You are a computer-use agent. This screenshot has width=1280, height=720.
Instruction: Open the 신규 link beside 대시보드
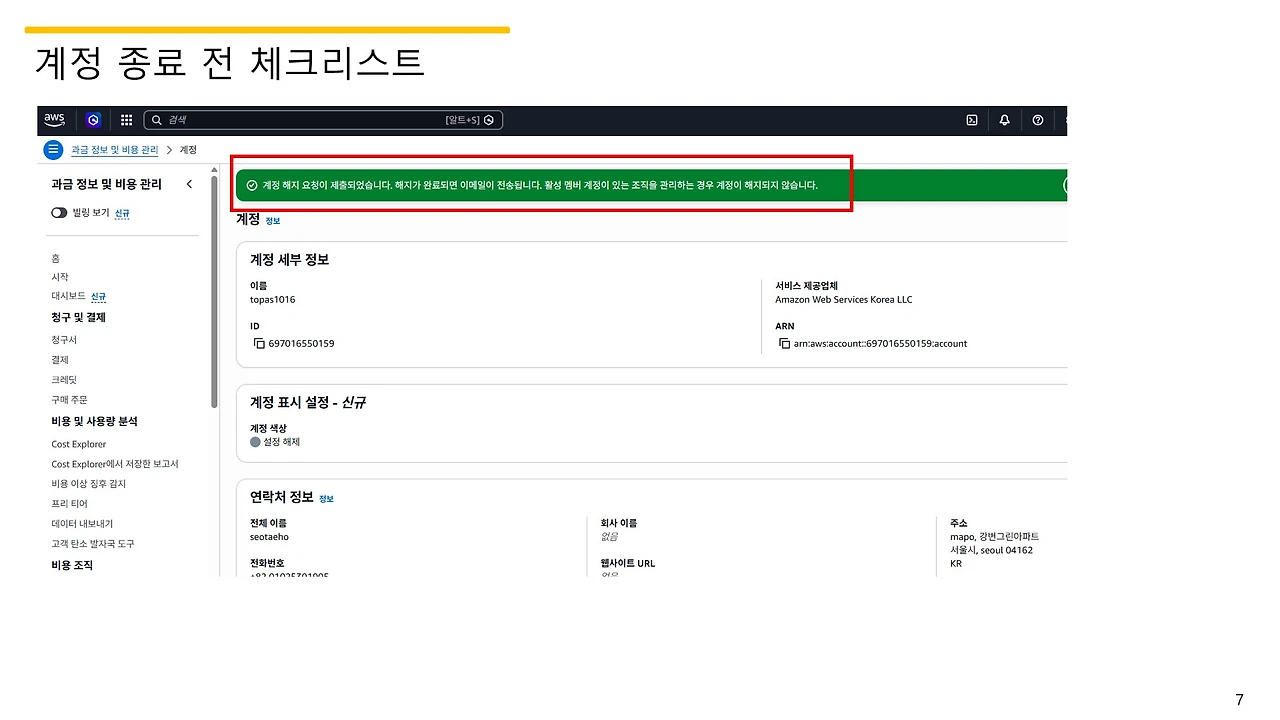tap(98, 297)
